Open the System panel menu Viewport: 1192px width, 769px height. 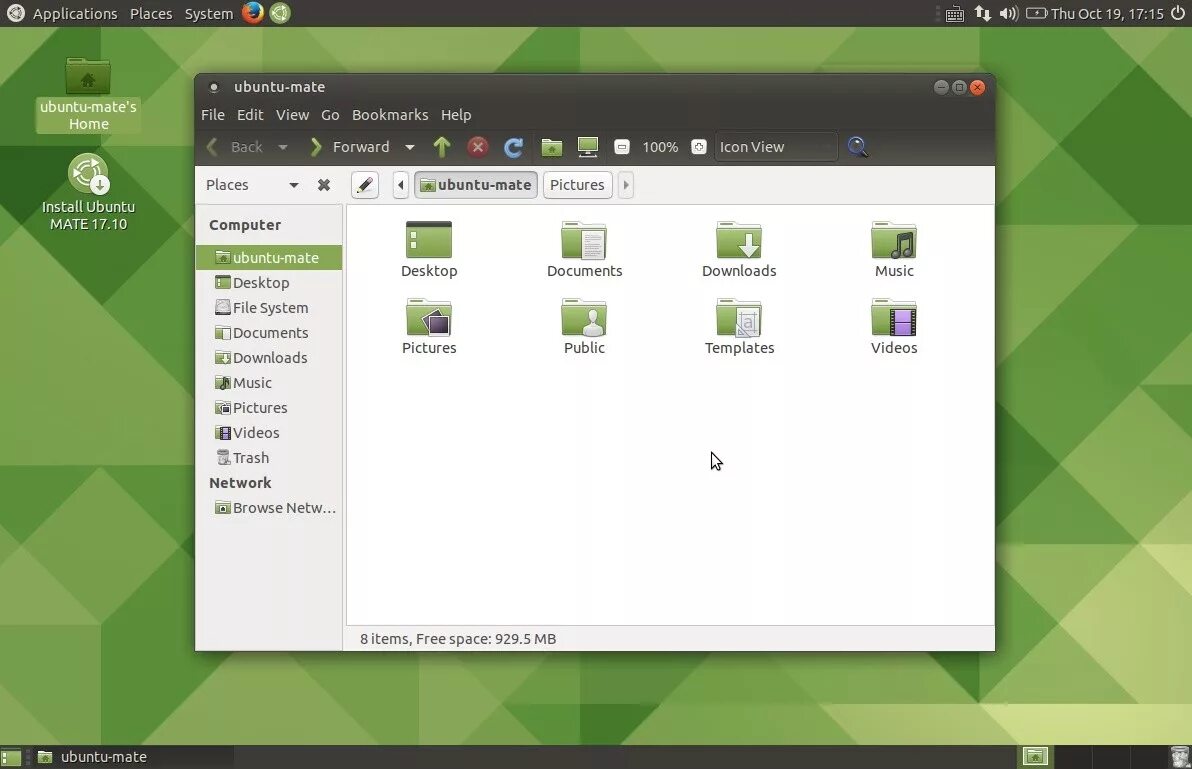click(209, 14)
